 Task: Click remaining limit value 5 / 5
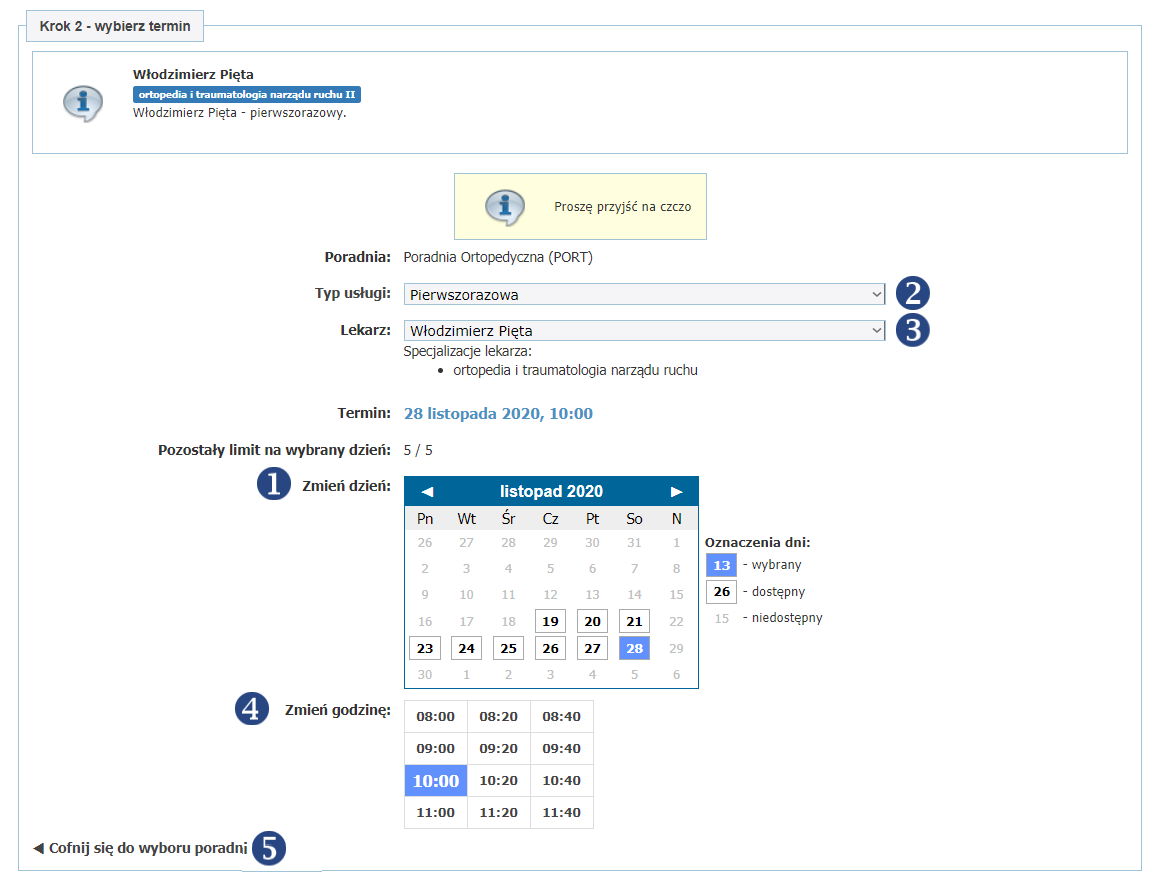coord(418,450)
